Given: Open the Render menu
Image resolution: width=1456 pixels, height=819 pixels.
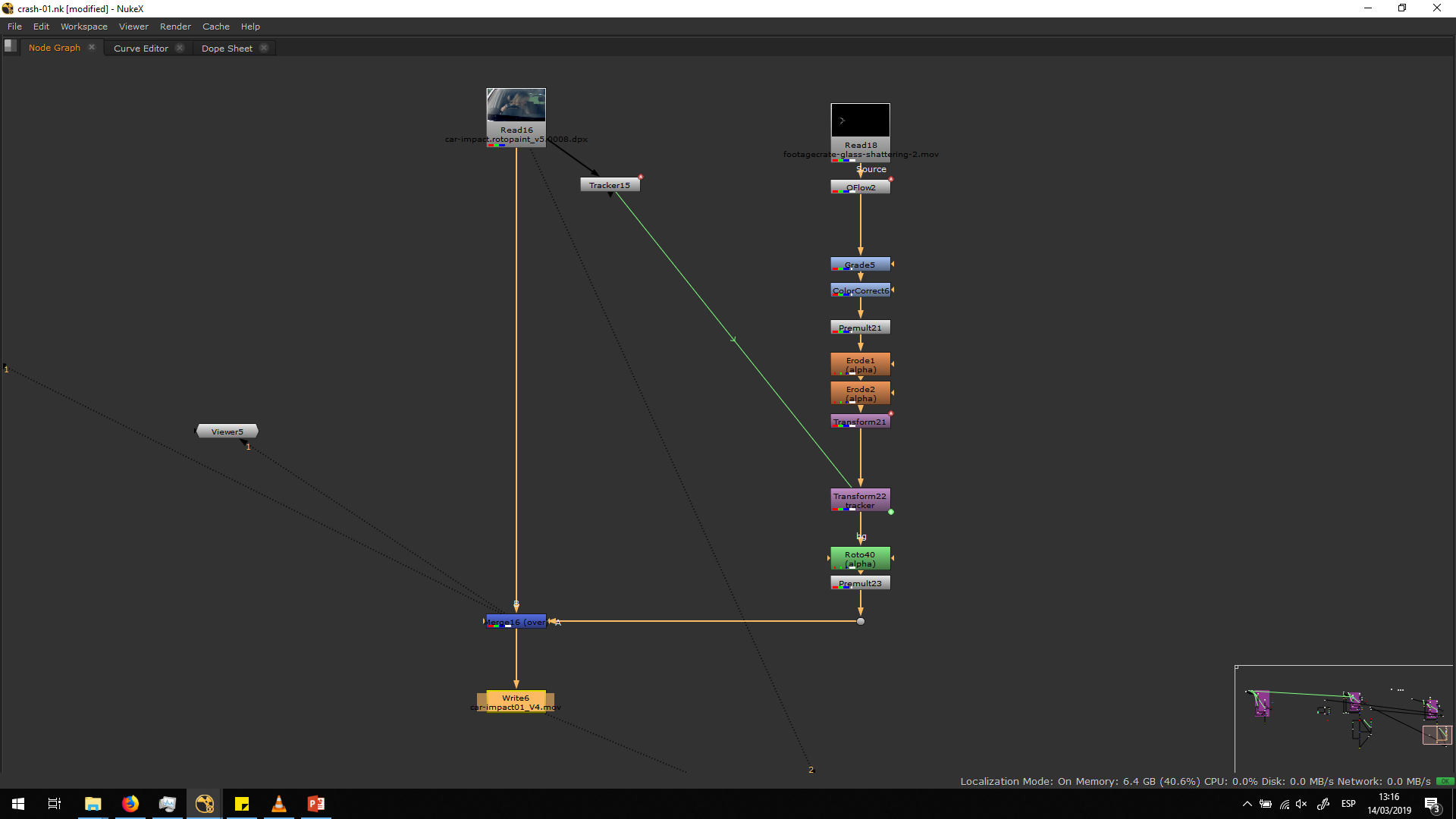Looking at the screenshot, I should pos(175,27).
